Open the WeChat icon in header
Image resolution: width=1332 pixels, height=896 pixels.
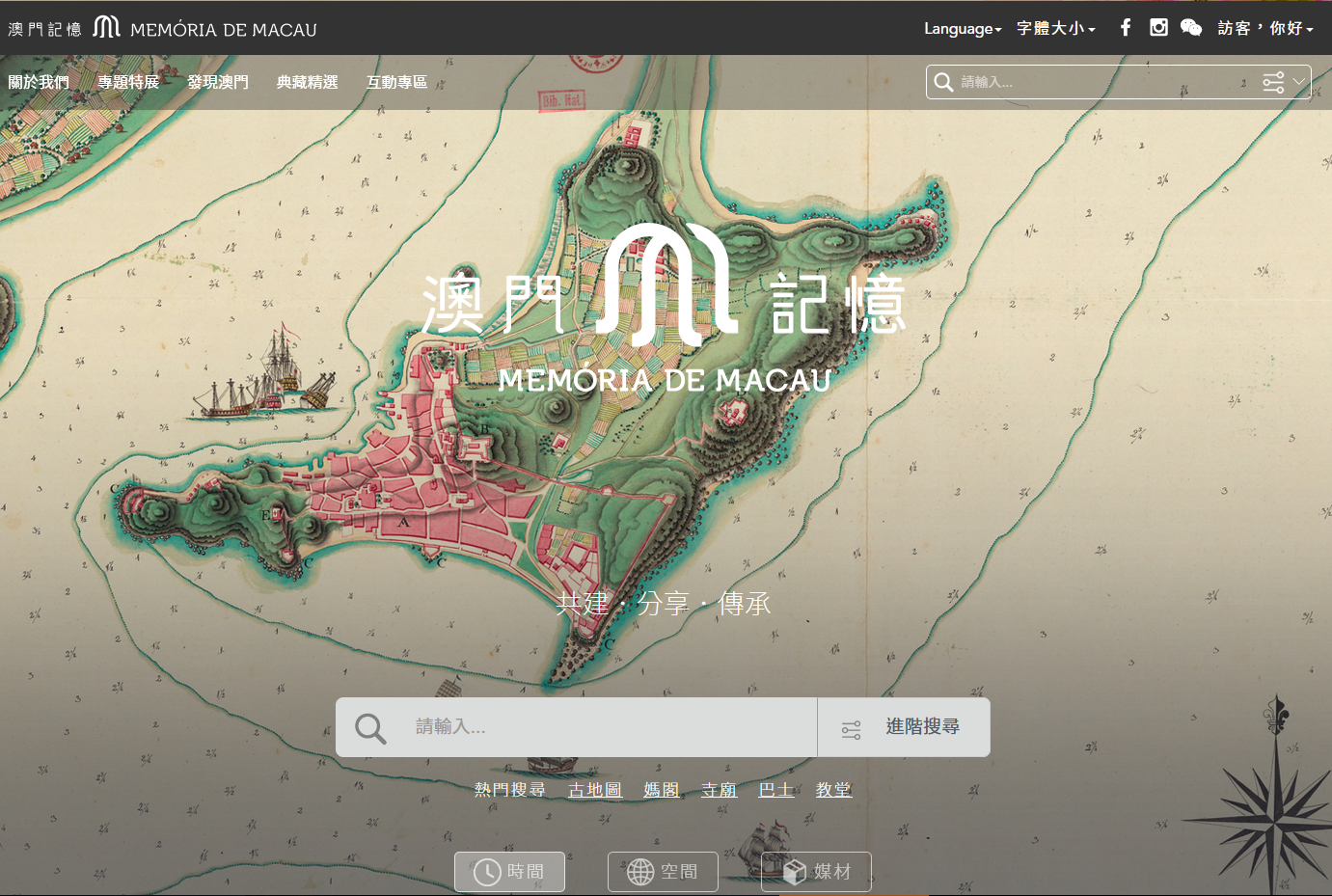1191,27
